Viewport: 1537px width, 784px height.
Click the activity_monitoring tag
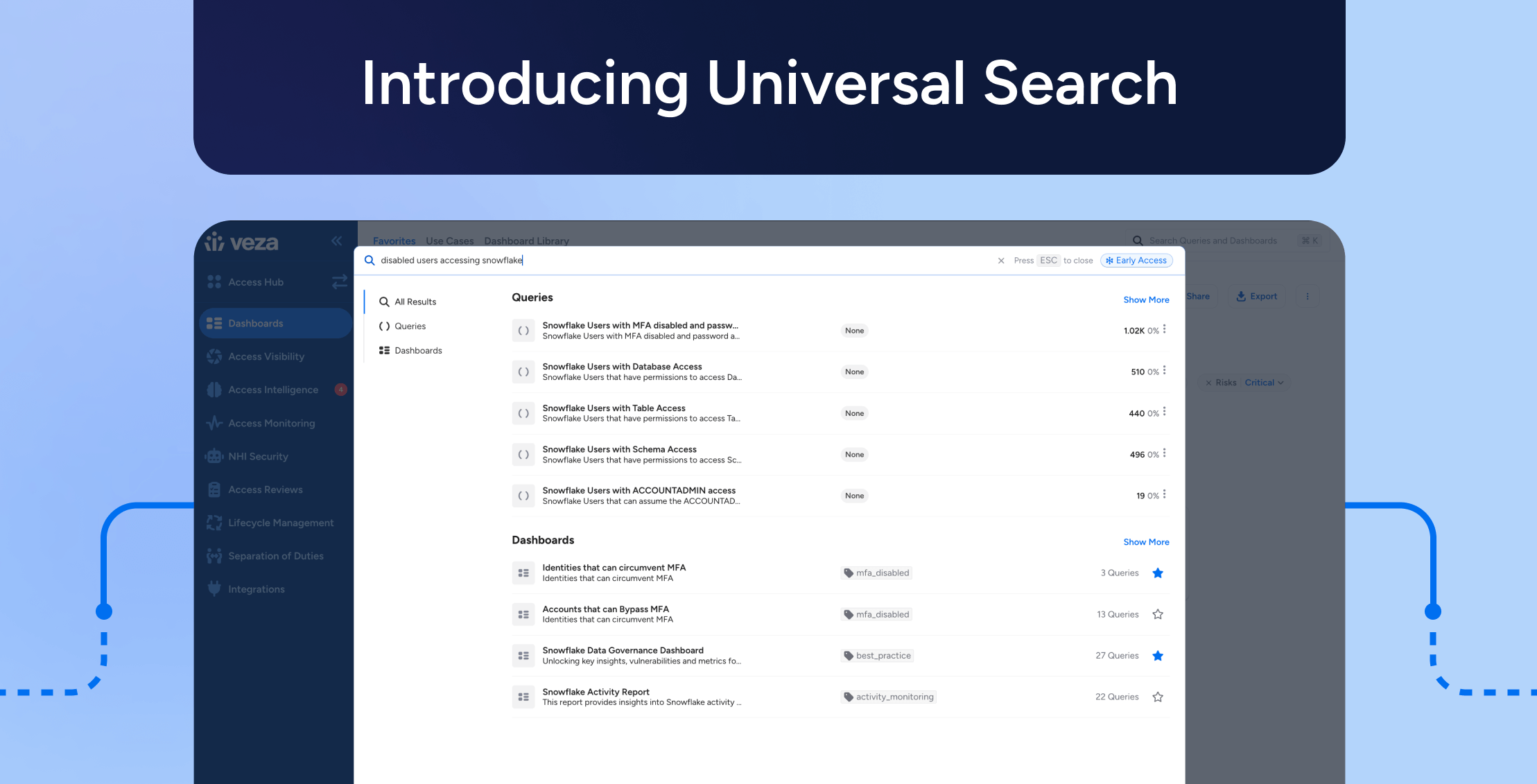(889, 697)
